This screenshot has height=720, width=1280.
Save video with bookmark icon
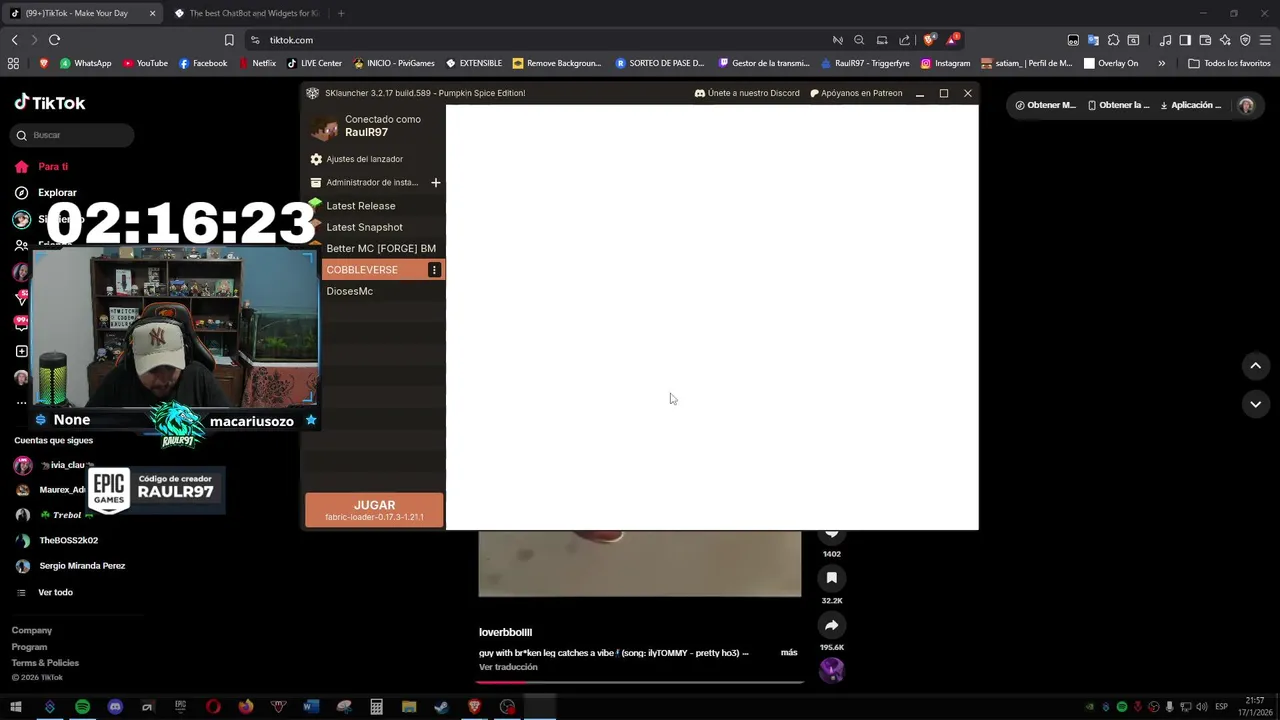point(831,578)
